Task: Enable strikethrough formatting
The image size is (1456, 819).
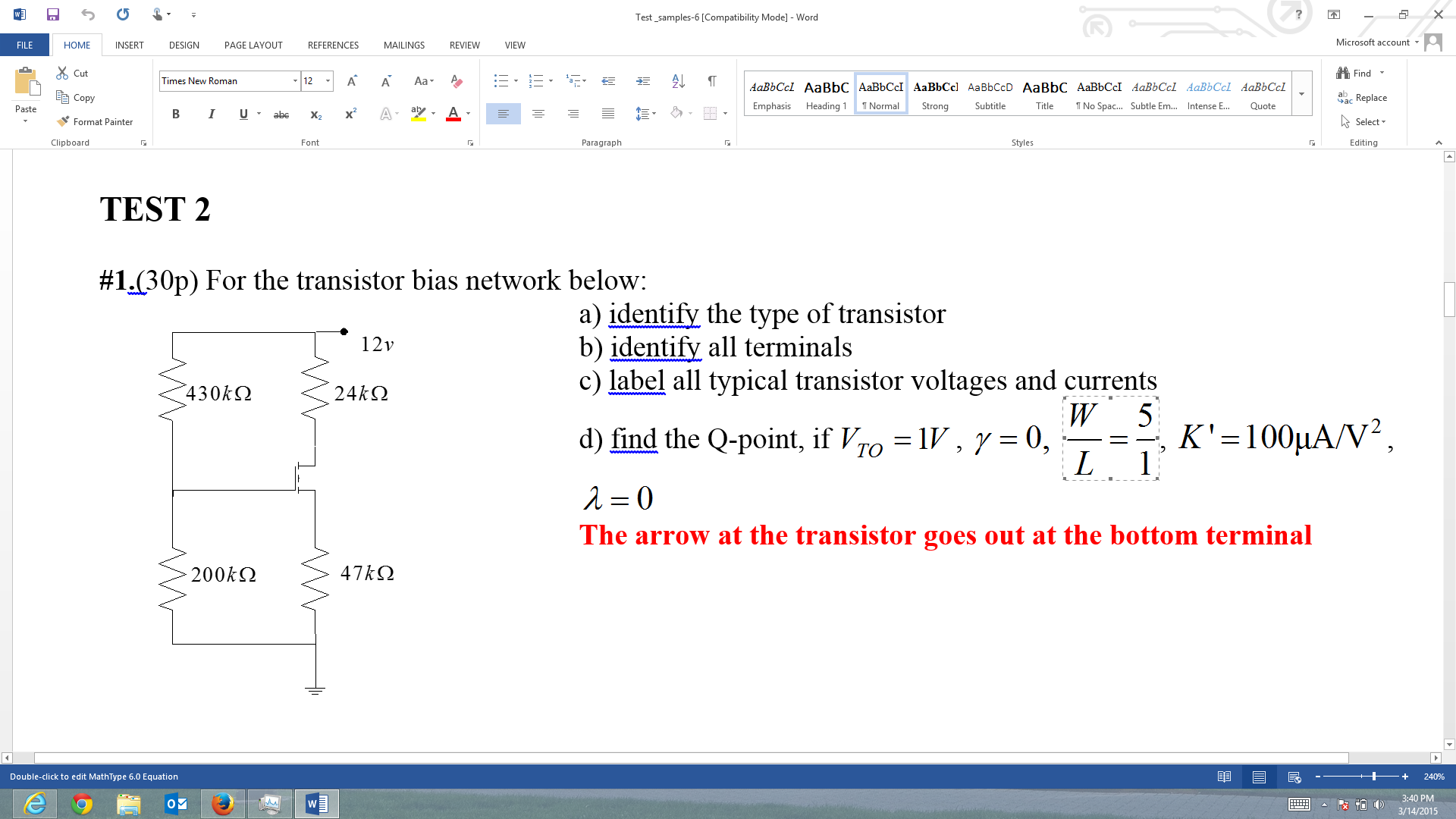Action: click(281, 115)
